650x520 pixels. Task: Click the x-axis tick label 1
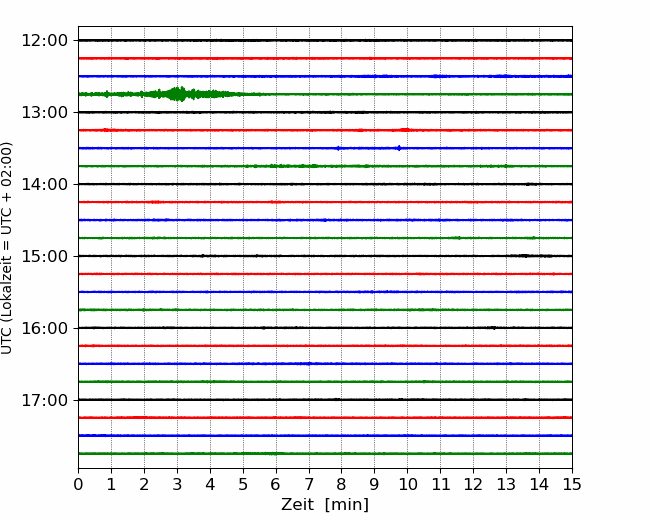tap(111, 484)
